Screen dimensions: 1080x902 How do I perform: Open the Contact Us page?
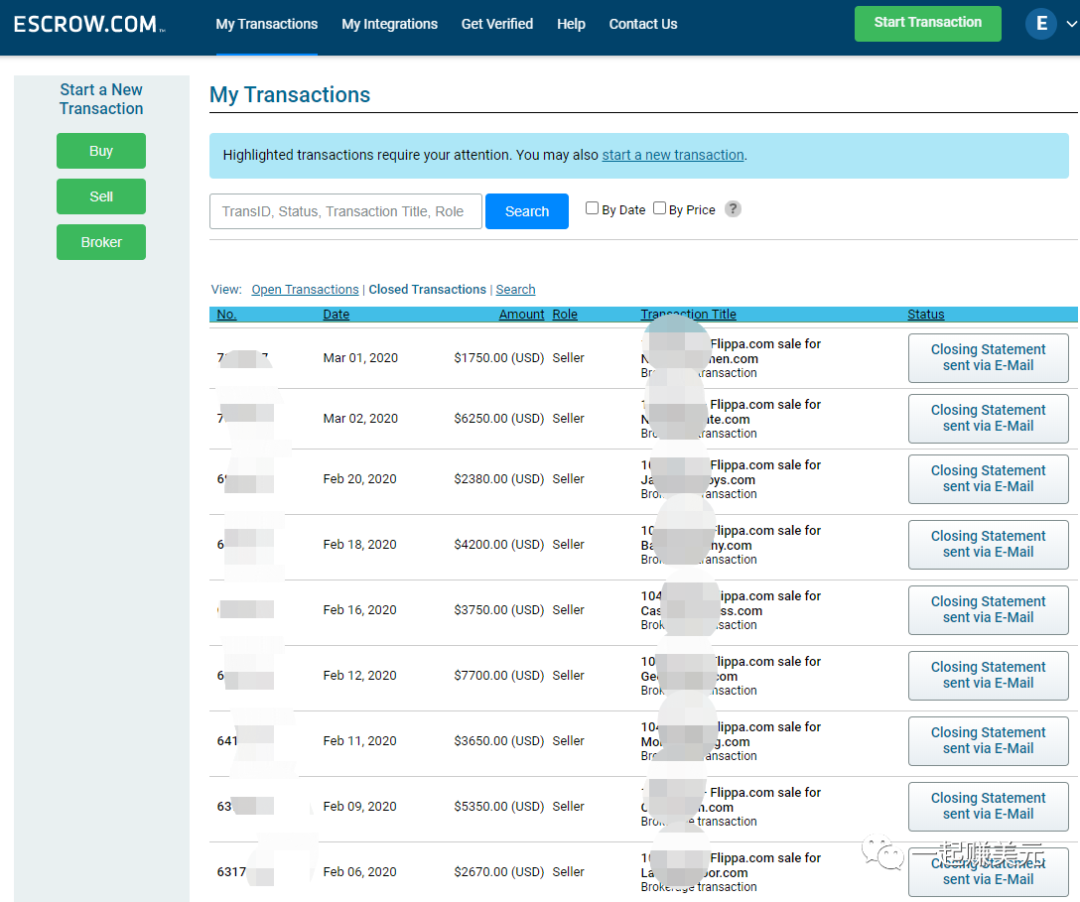(x=643, y=24)
